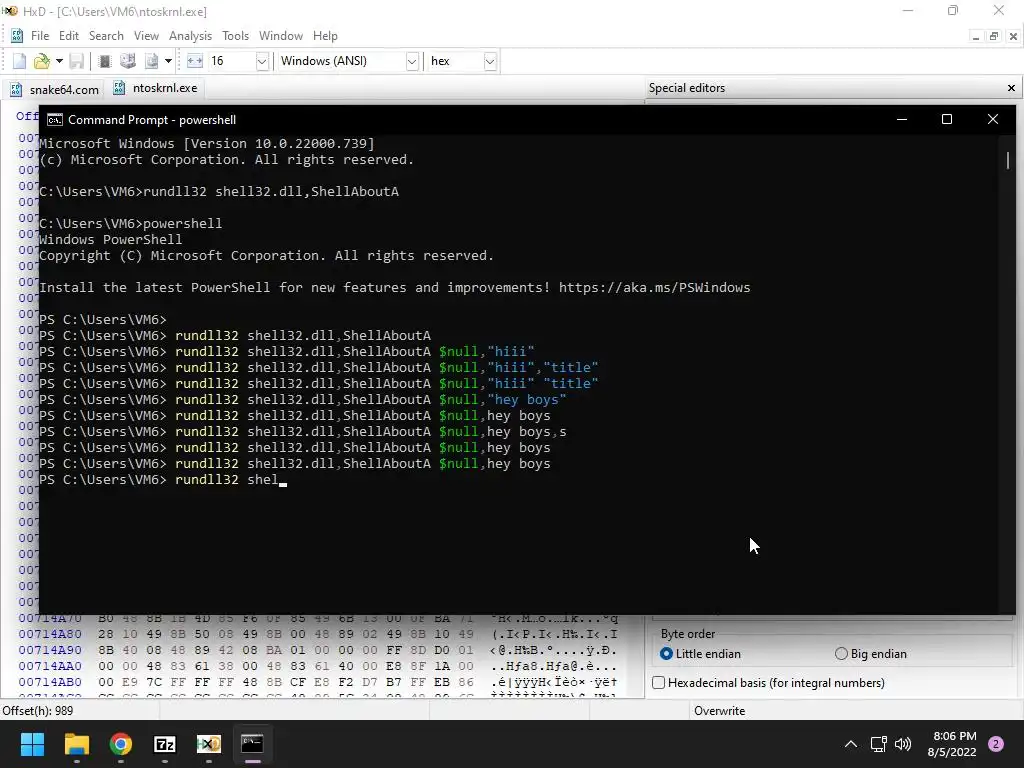Open 7-Zip from the taskbar
The image size is (1024, 768).
[165, 744]
